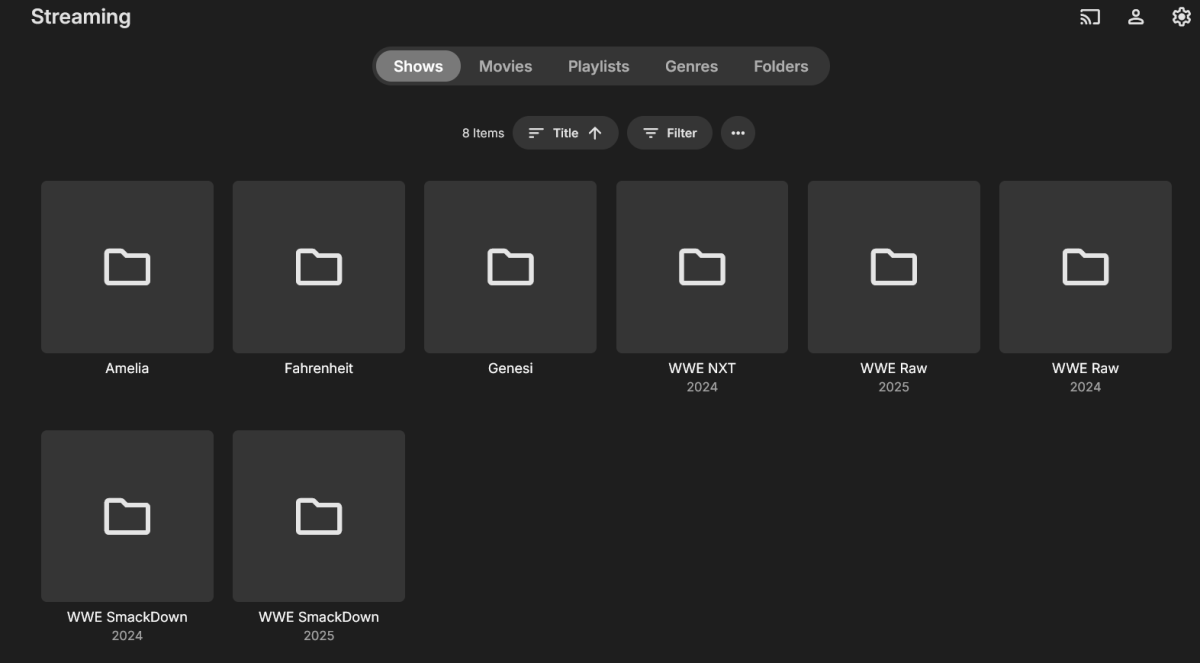The height and width of the screenshot is (663, 1200).
Task: Click the WWE NXT folder icon
Action: click(x=701, y=267)
